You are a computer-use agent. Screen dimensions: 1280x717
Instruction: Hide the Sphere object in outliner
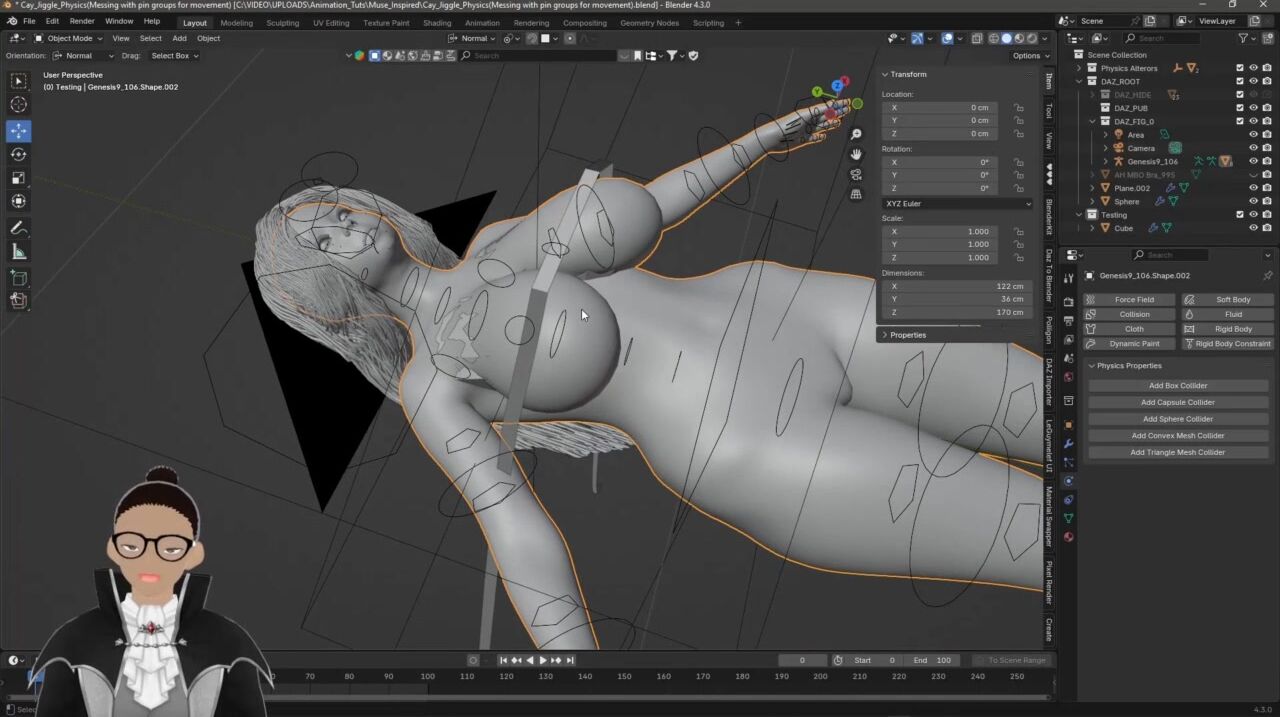[x=1253, y=201]
